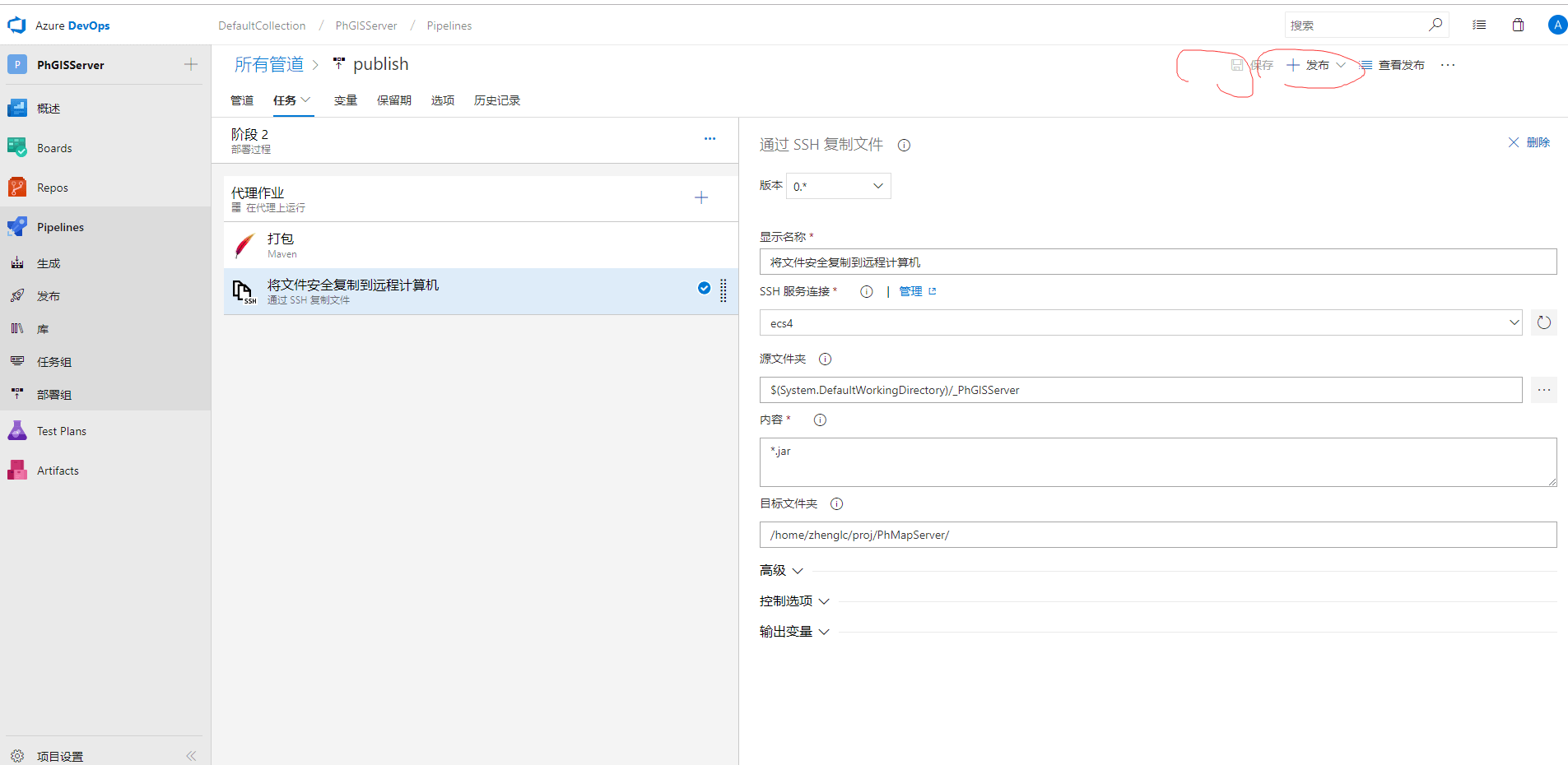This screenshot has width=1568, height=765.
Task: Open the ecs4 SSH connection dropdown
Action: [x=1140, y=323]
